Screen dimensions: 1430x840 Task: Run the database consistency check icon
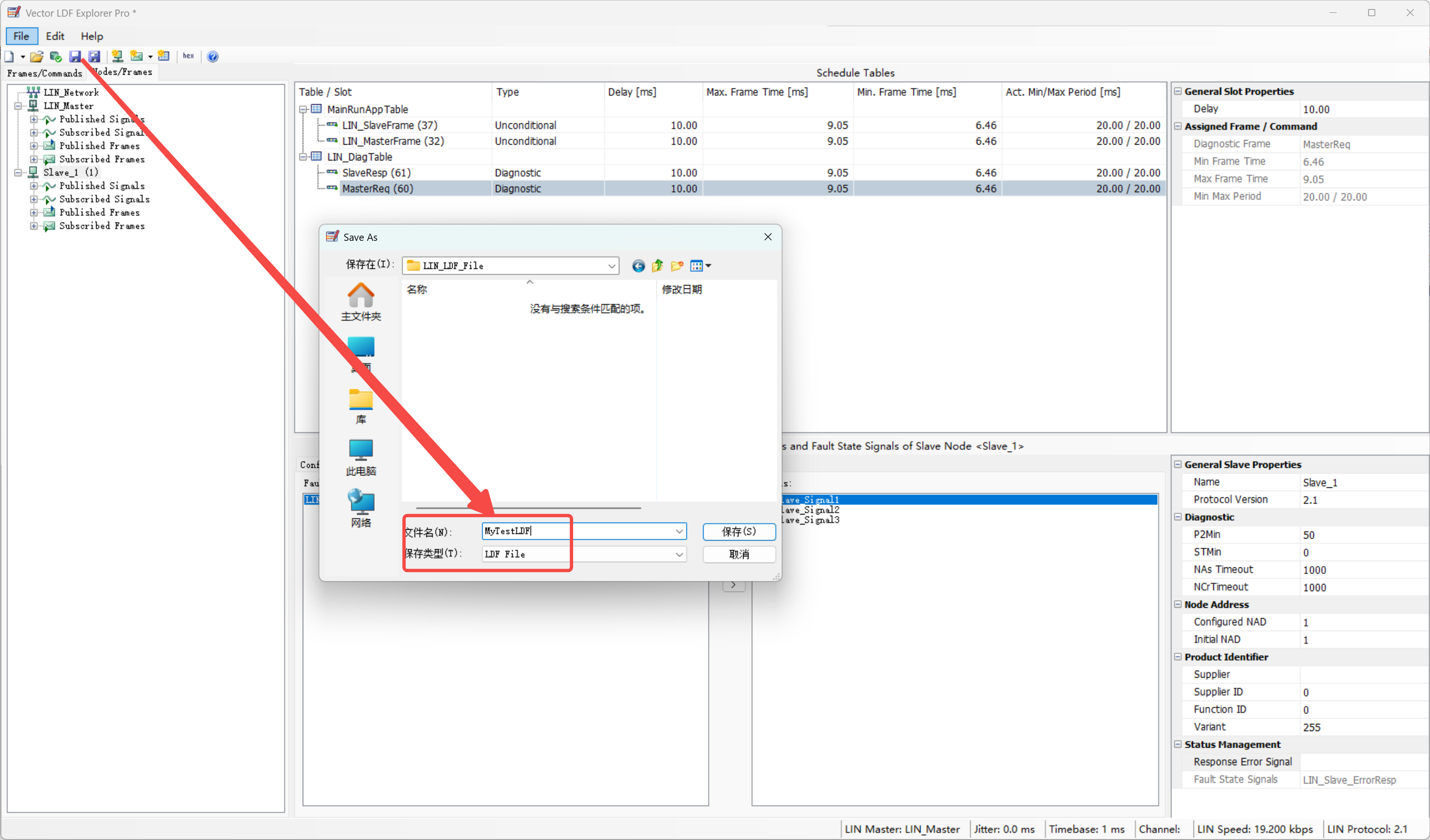56,56
